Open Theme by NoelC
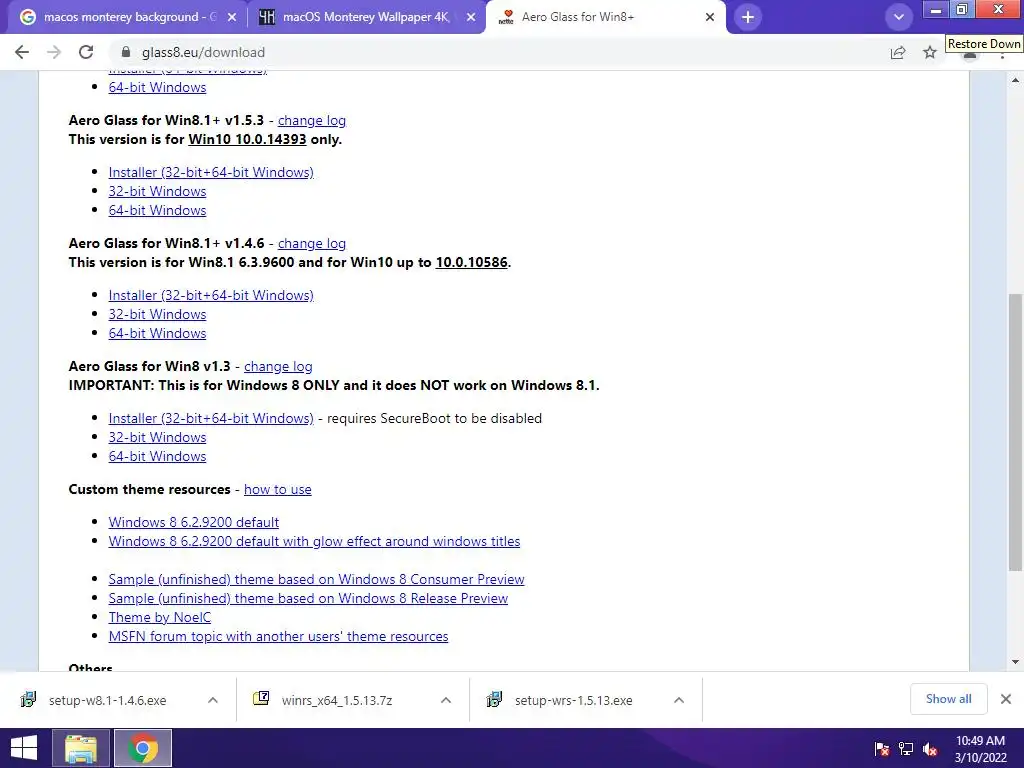1024x768 pixels. pos(159,617)
